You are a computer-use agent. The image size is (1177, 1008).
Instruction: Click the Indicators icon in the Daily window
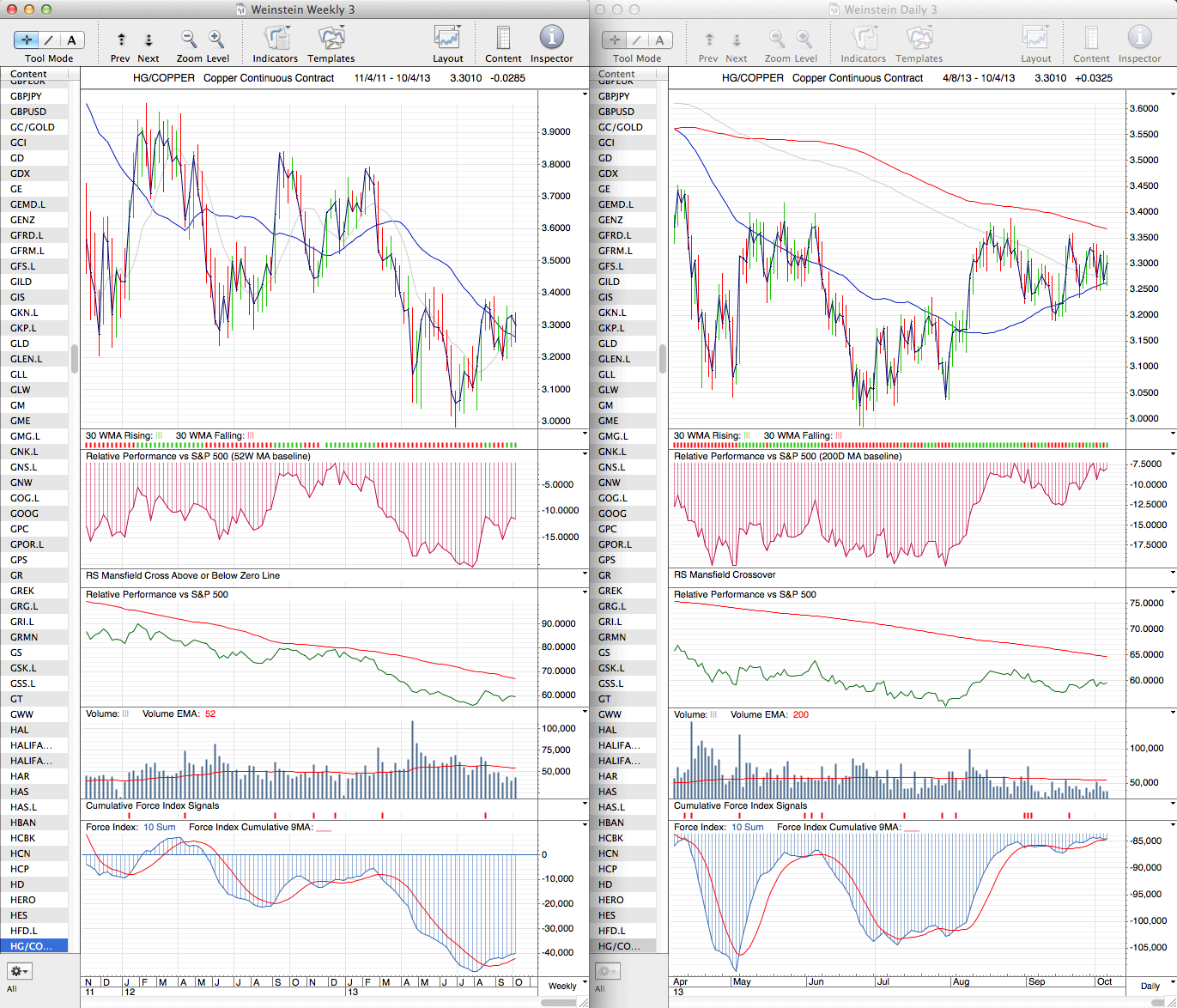(x=863, y=39)
